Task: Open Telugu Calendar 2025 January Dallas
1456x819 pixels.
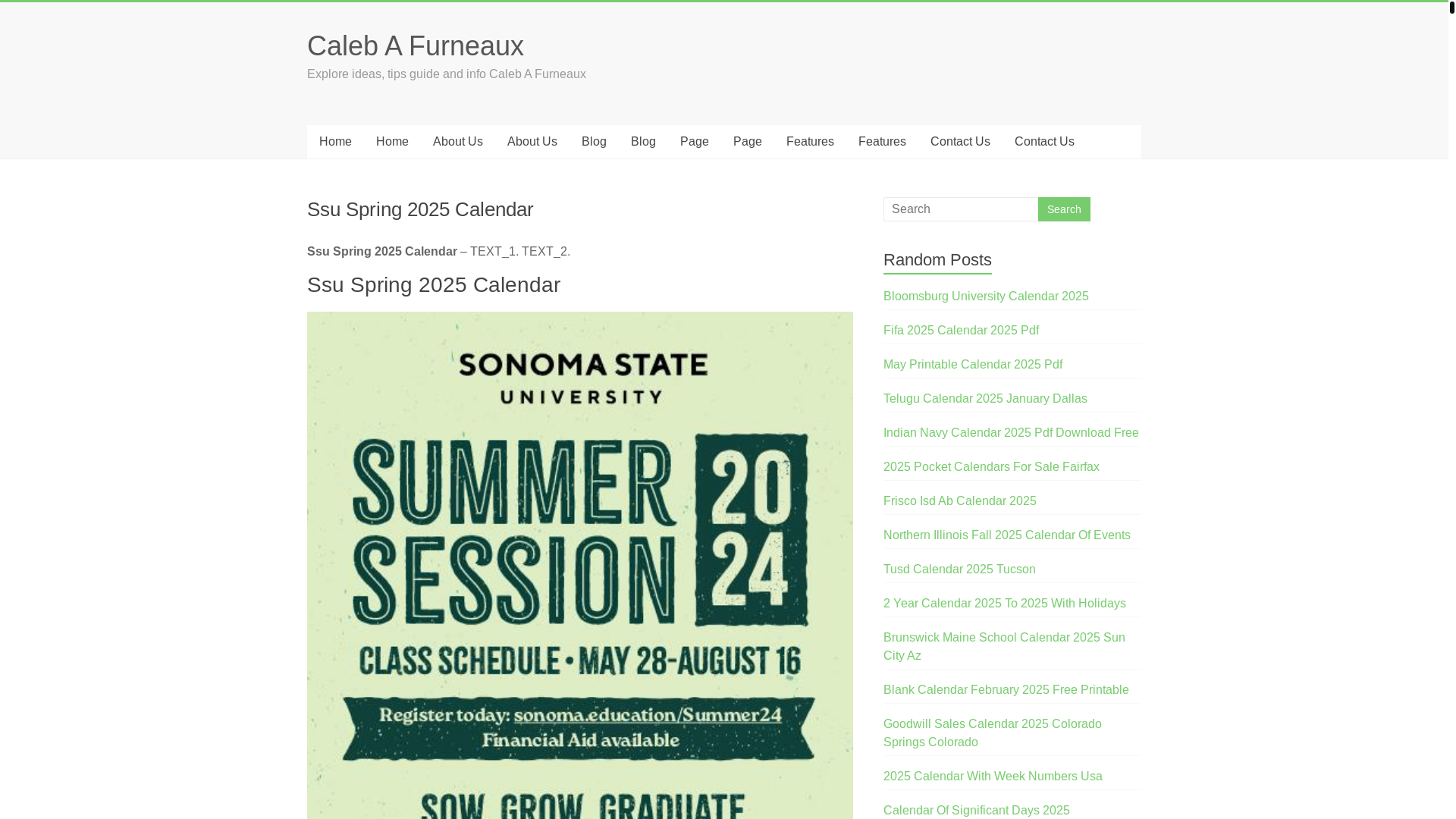Action: point(985,399)
